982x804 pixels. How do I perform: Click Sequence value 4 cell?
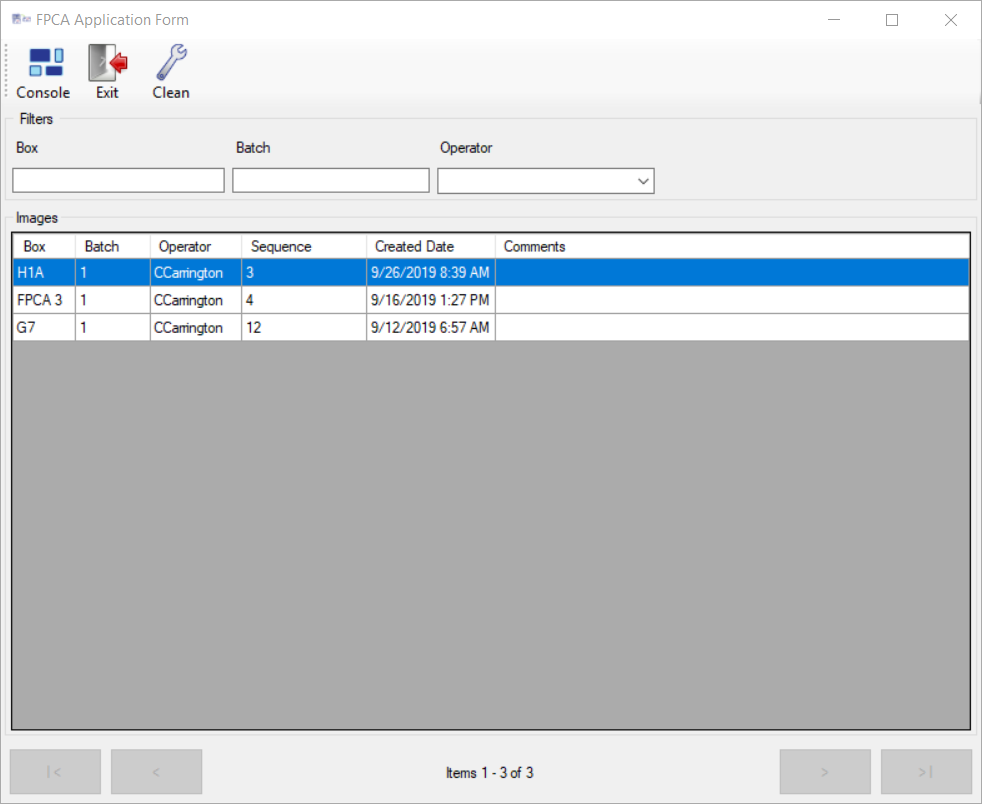coord(304,300)
